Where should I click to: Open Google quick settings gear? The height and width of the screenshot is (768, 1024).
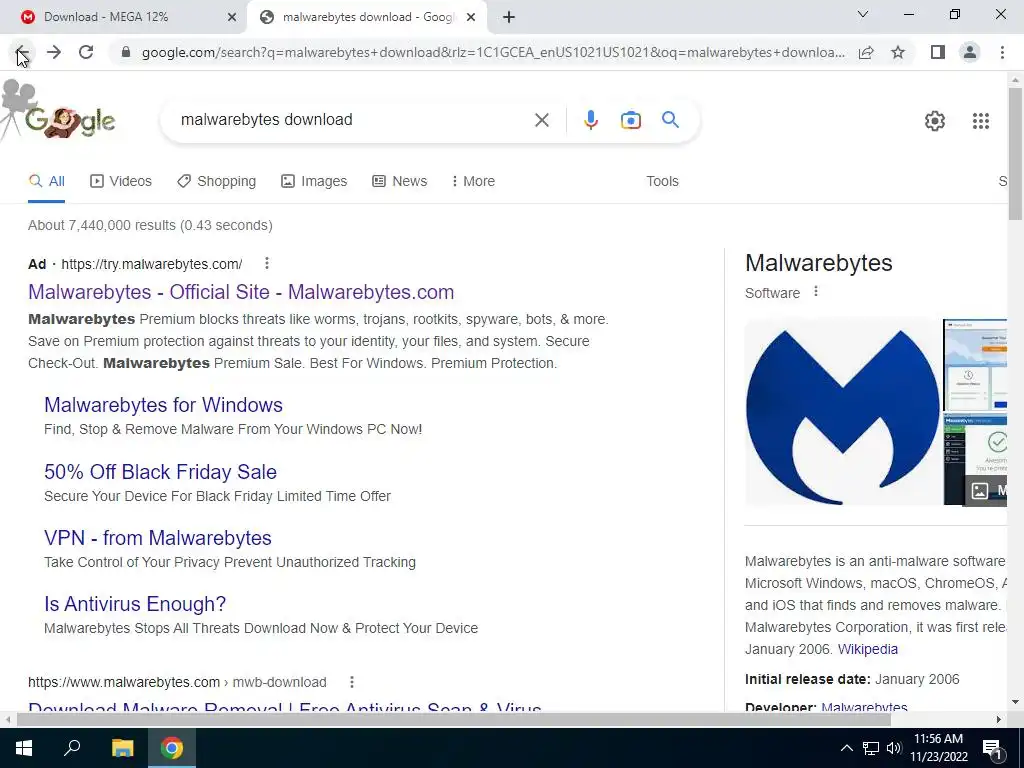935,121
